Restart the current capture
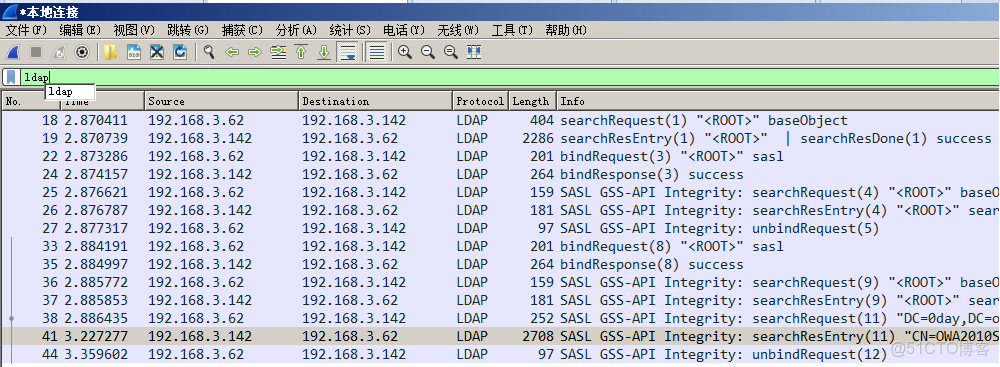 tap(59, 52)
